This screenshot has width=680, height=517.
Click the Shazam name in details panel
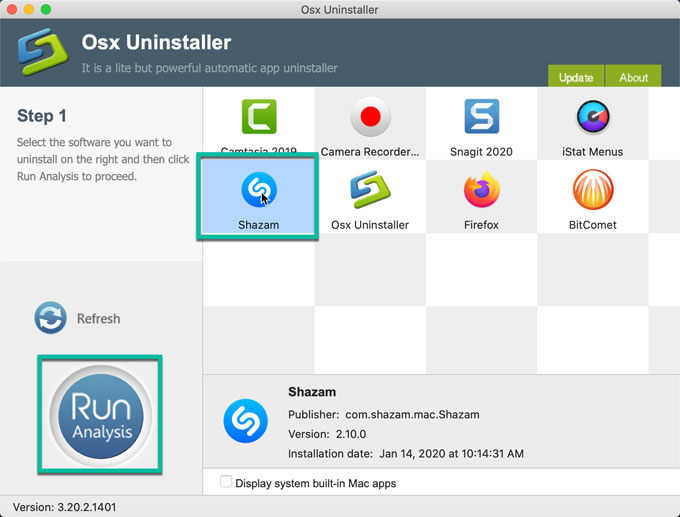(x=312, y=392)
